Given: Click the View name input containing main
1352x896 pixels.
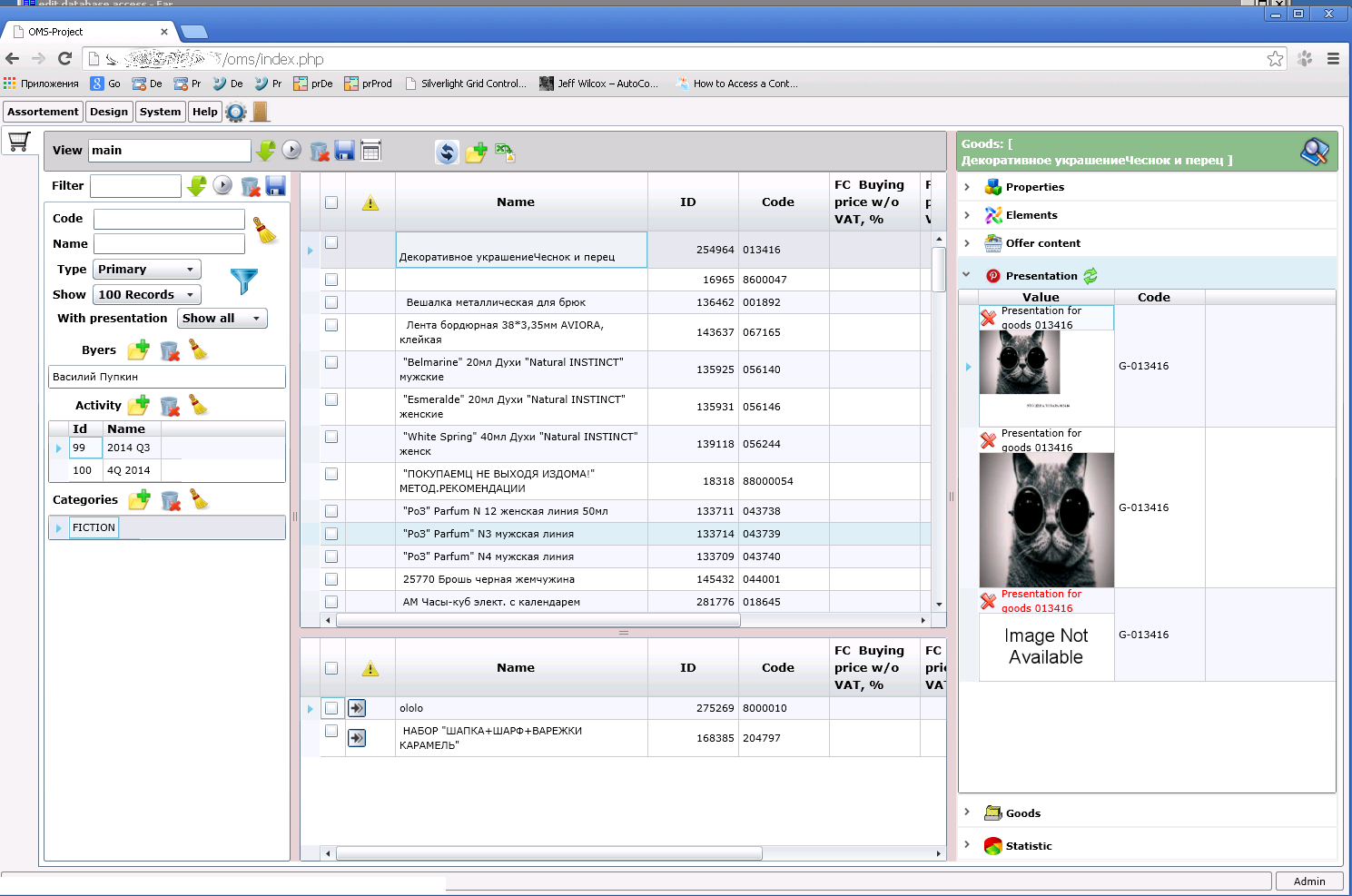Looking at the screenshot, I should (x=169, y=151).
